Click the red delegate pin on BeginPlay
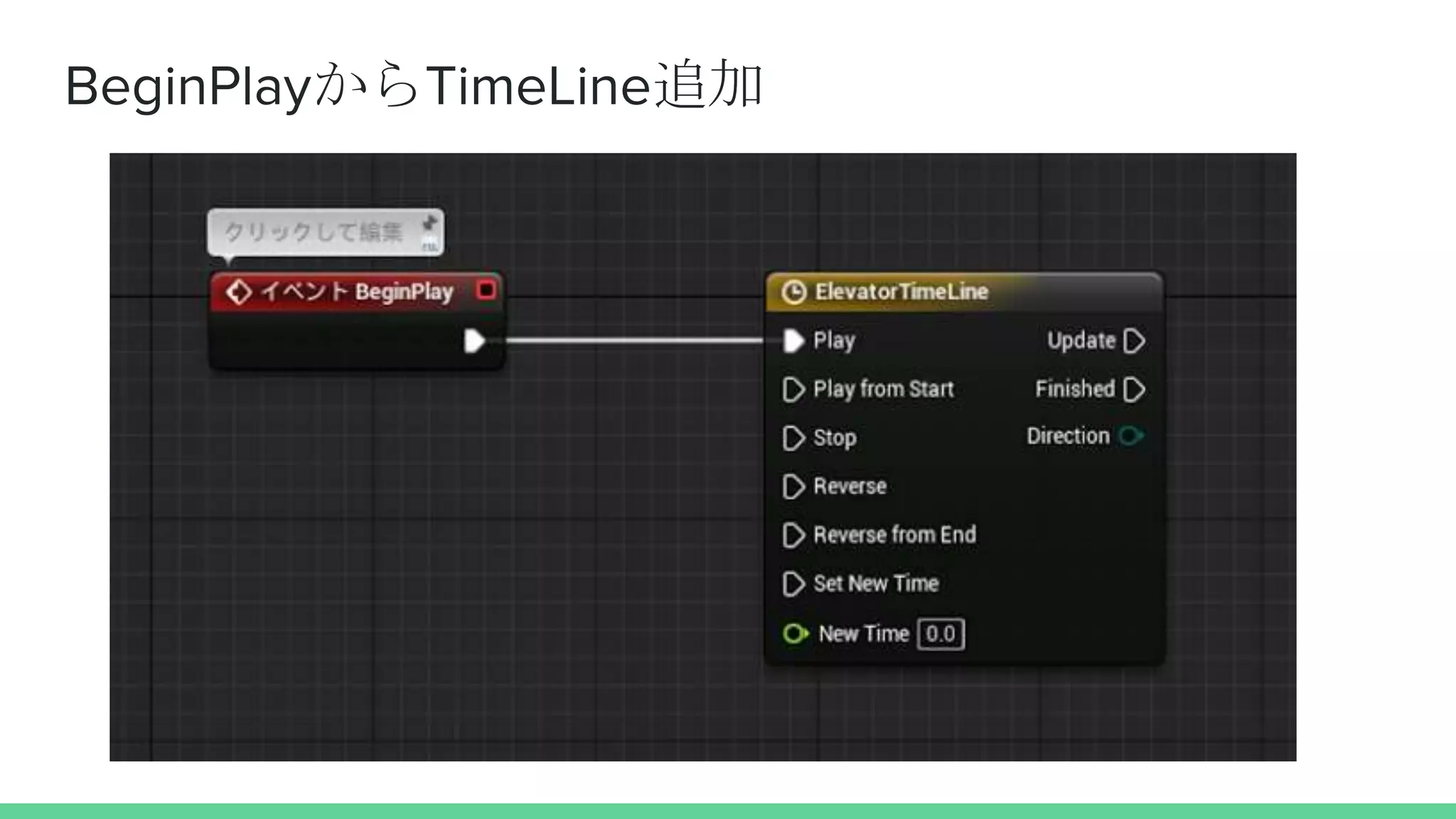1456x819 pixels. [486, 290]
